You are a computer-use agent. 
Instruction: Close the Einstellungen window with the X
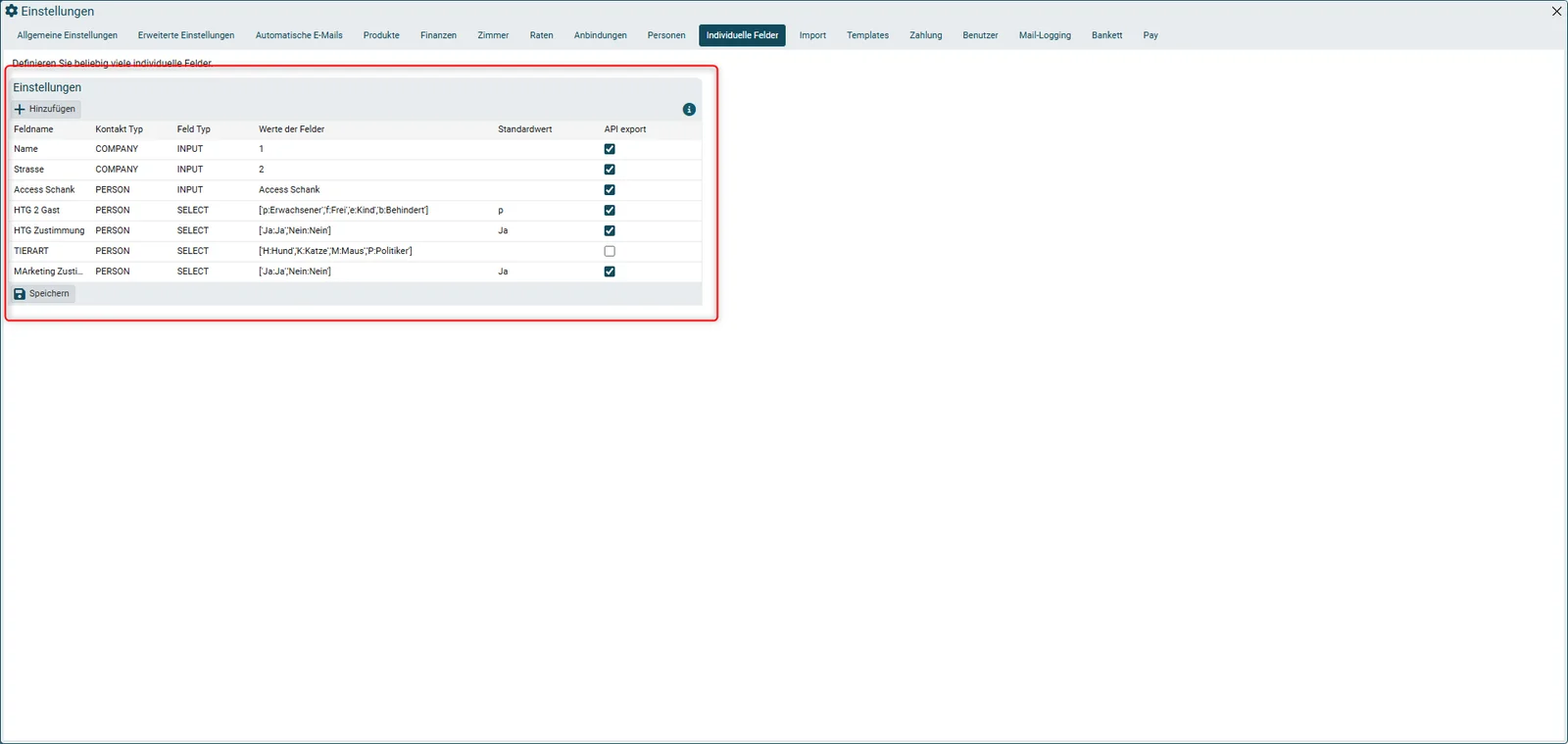click(1556, 11)
